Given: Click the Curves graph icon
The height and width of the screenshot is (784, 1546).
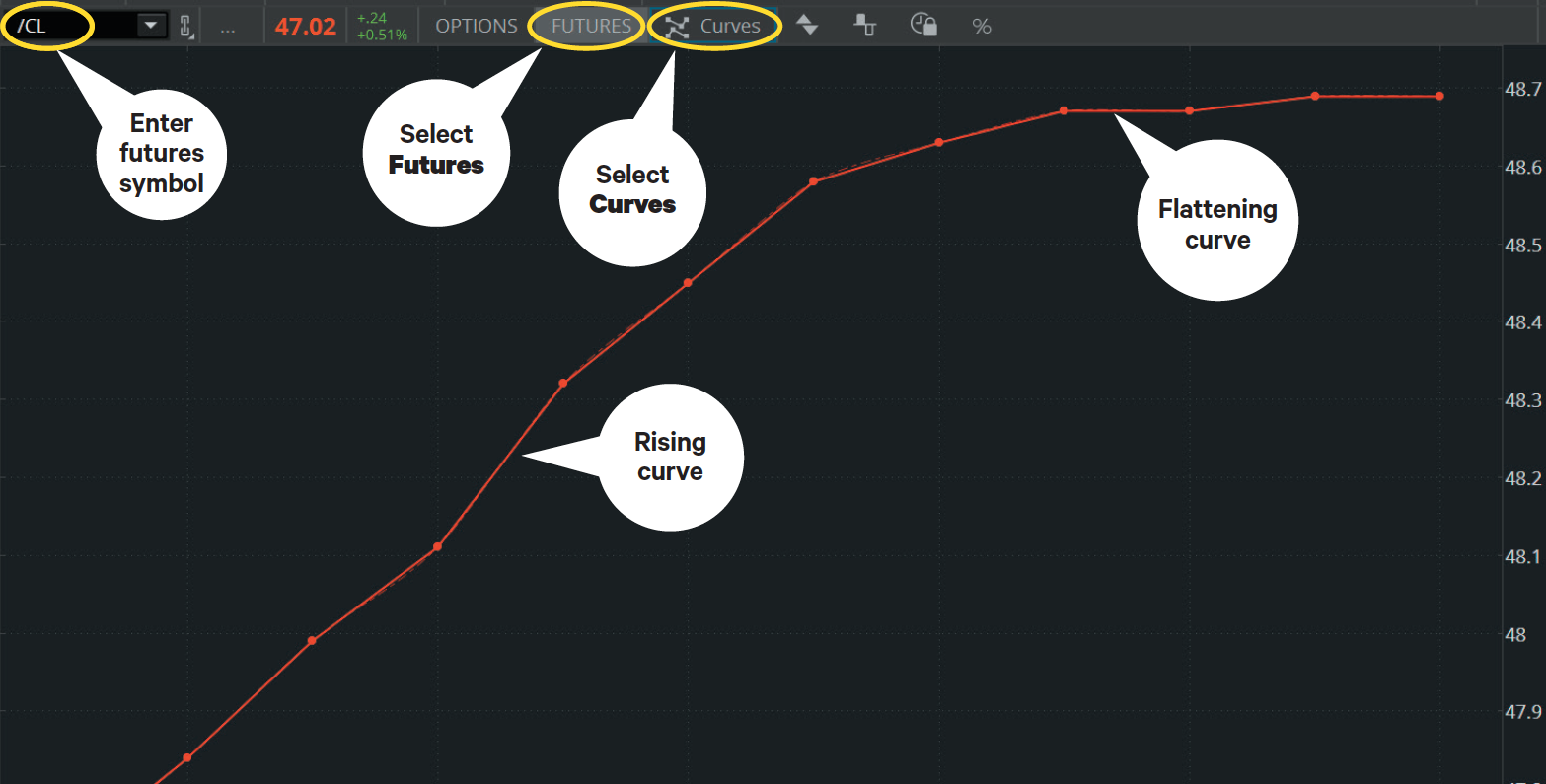Looking at the screenshot, I should click(677, 28).
